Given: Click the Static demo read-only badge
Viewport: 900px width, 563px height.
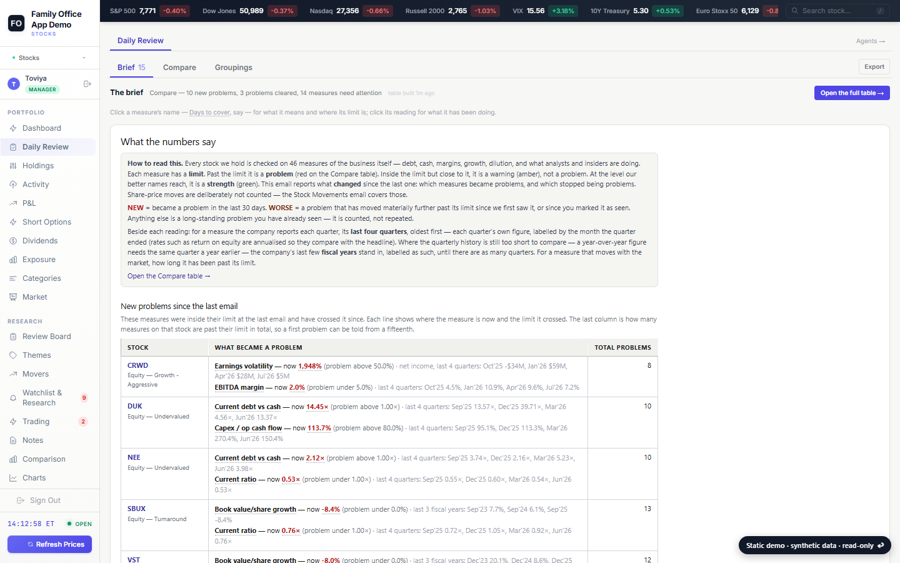Looking at the screenshot, I should pyautogui.click(x=814, y=545).
